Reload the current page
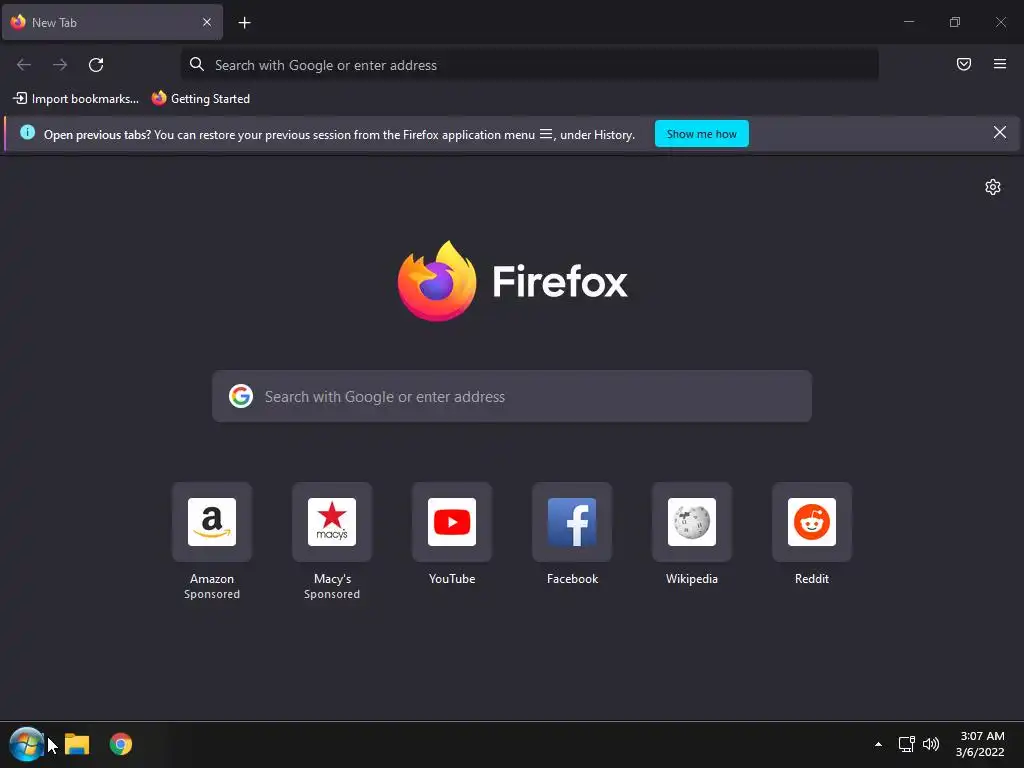 click(x=96, y=65)
